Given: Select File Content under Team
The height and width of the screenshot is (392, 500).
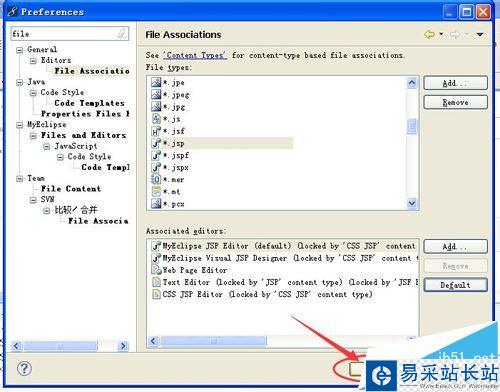Looking at the screenshot, I should pyautogui.click(x=71, y=189).
